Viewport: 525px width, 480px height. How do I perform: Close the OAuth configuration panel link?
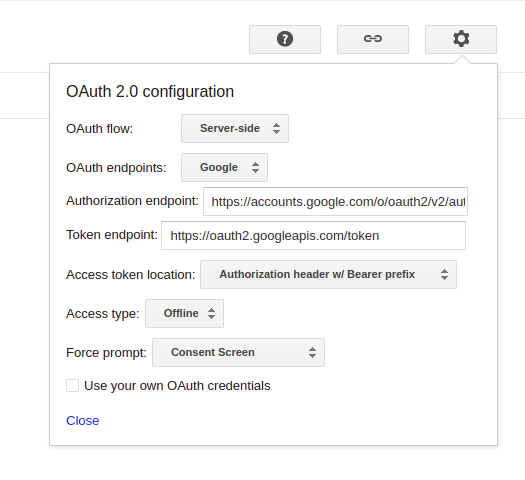click(83, 421)
